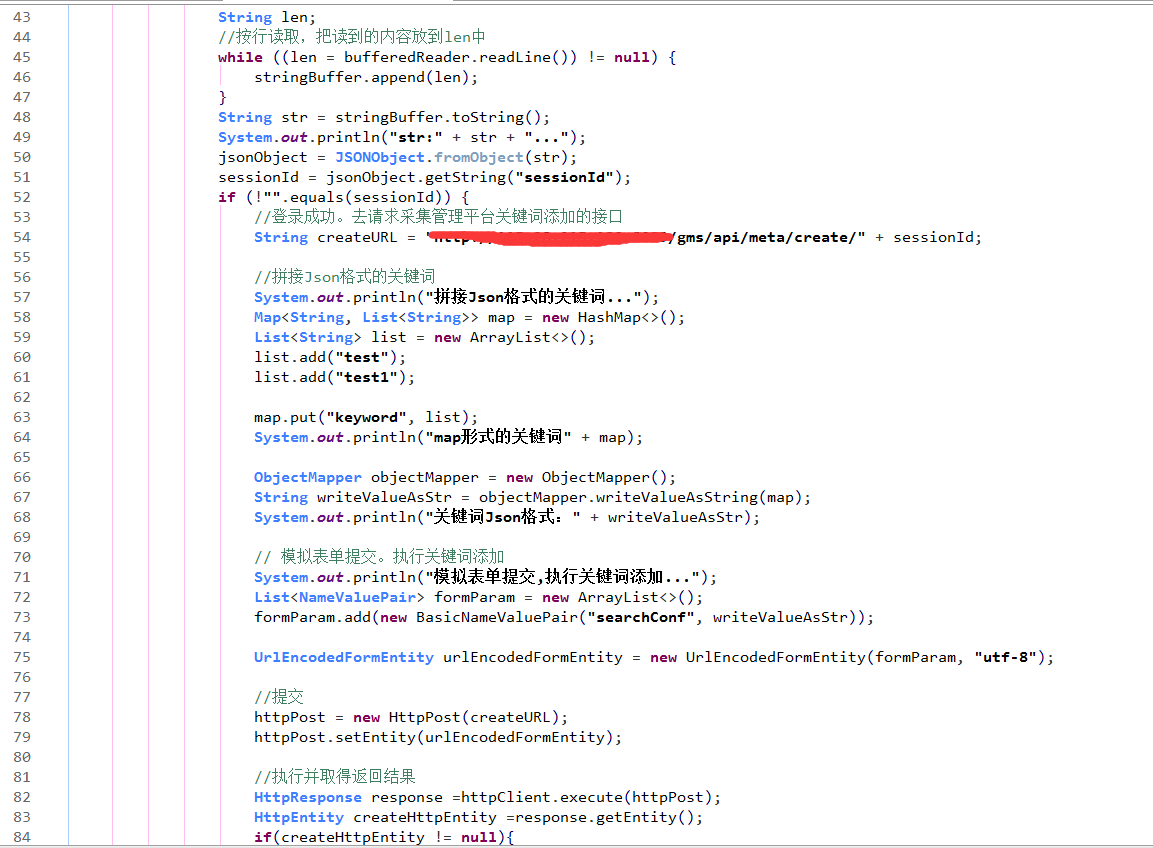Click the JSONObject.fromObject call on line 50
This screenshot has width=1153, height=848.
[430, 156]
